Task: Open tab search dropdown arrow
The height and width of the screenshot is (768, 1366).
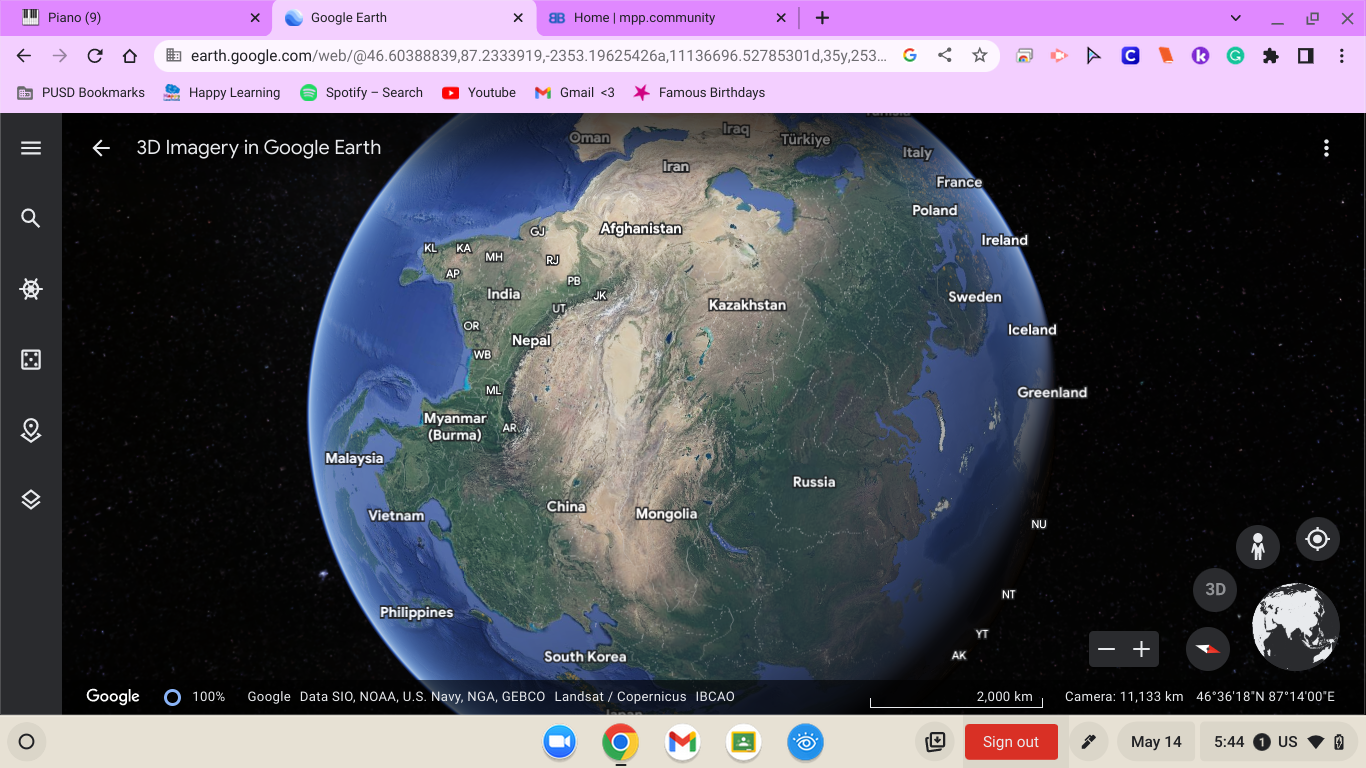Action: tap(1236, 18)
